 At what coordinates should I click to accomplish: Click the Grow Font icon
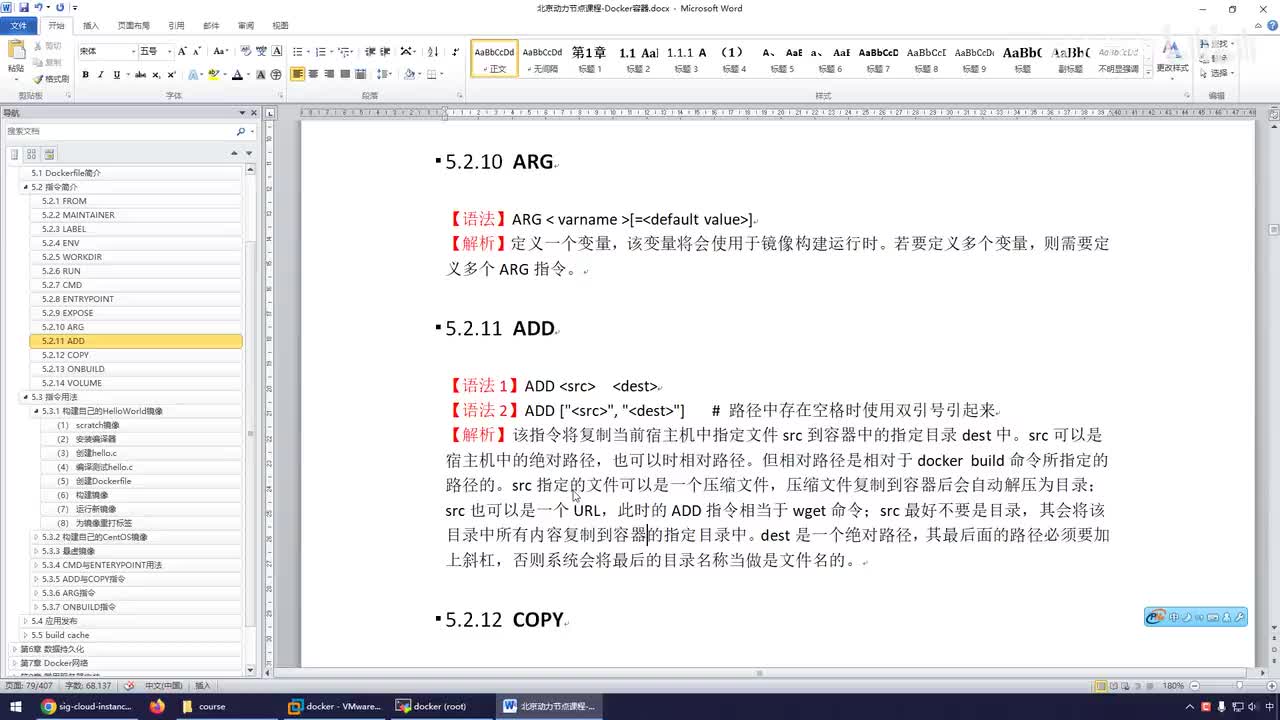pos(183,51)
